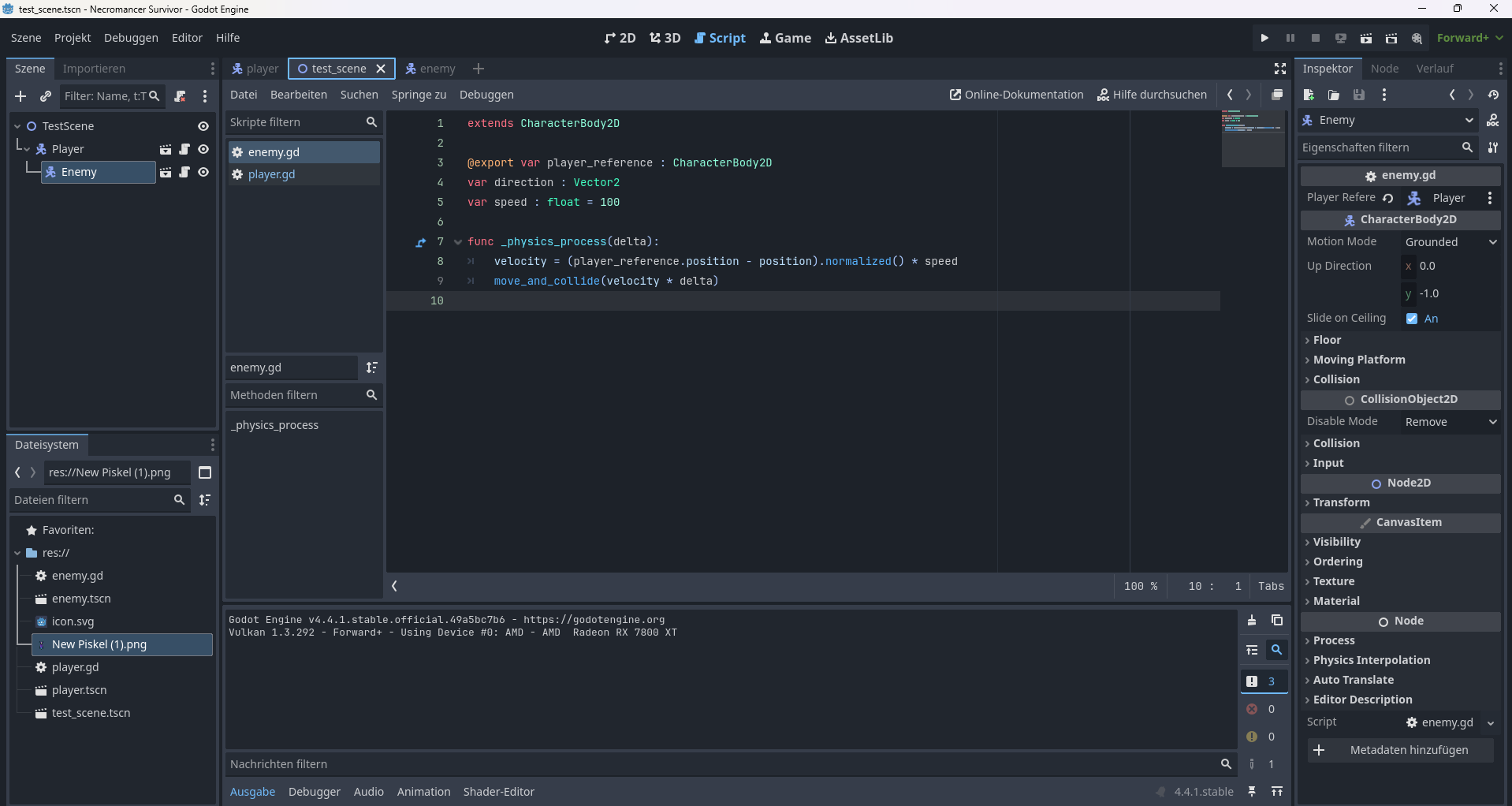The width and height of the screenshot is (1512, 806).
Task: Toggle TestScene visibility eye
Action: tap(203, 126)
